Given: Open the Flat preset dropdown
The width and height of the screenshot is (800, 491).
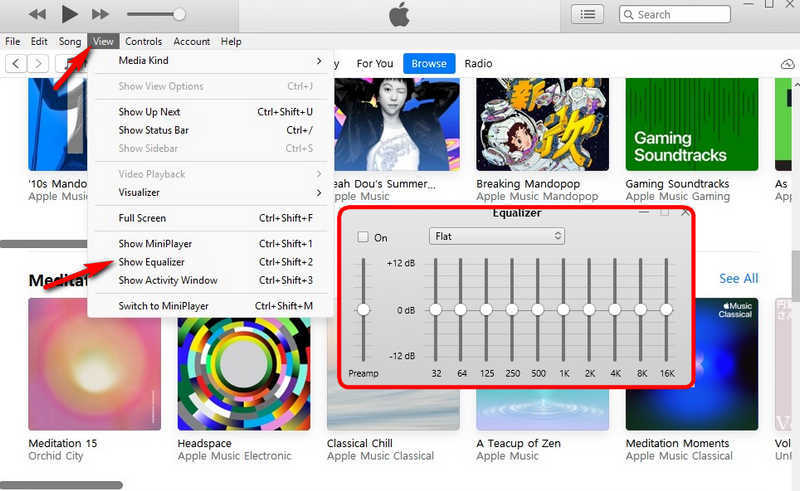Looking at the screenshot, I should click(x=497, y=236).
